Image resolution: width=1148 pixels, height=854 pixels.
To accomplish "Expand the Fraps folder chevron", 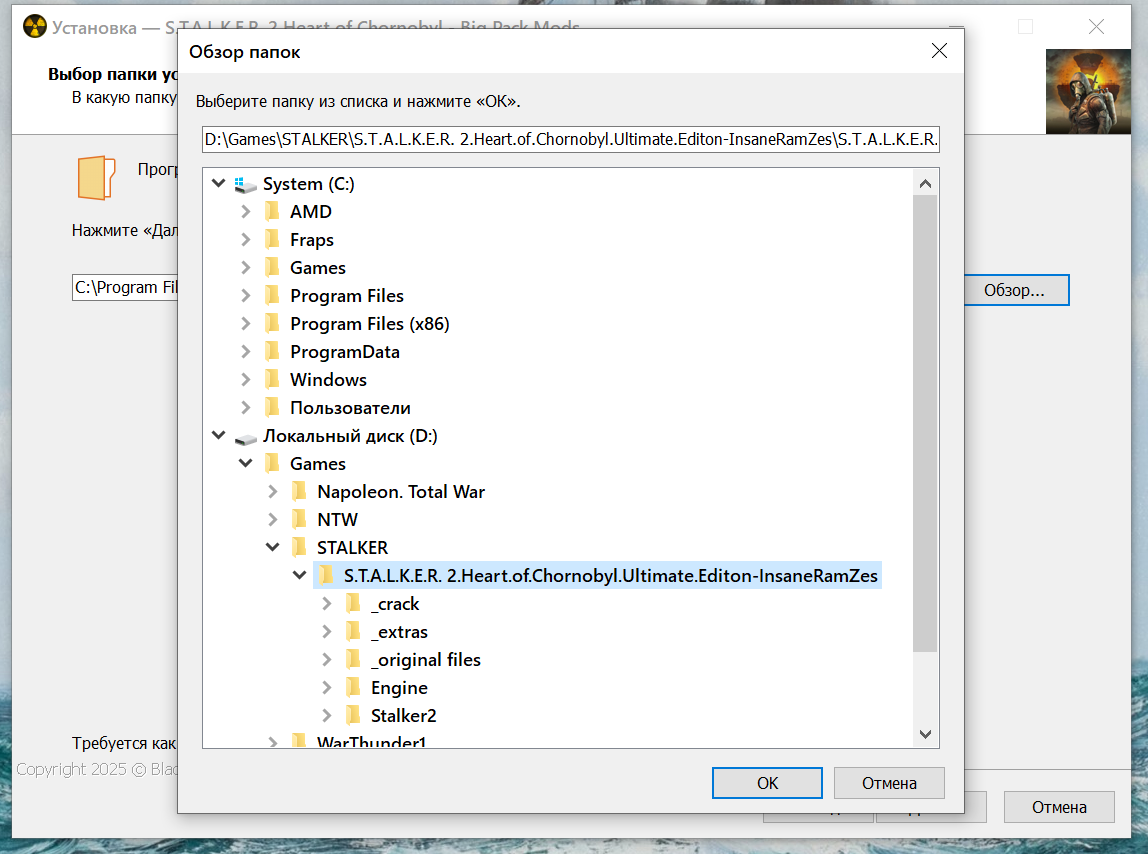I will click(x=246, y=240).
